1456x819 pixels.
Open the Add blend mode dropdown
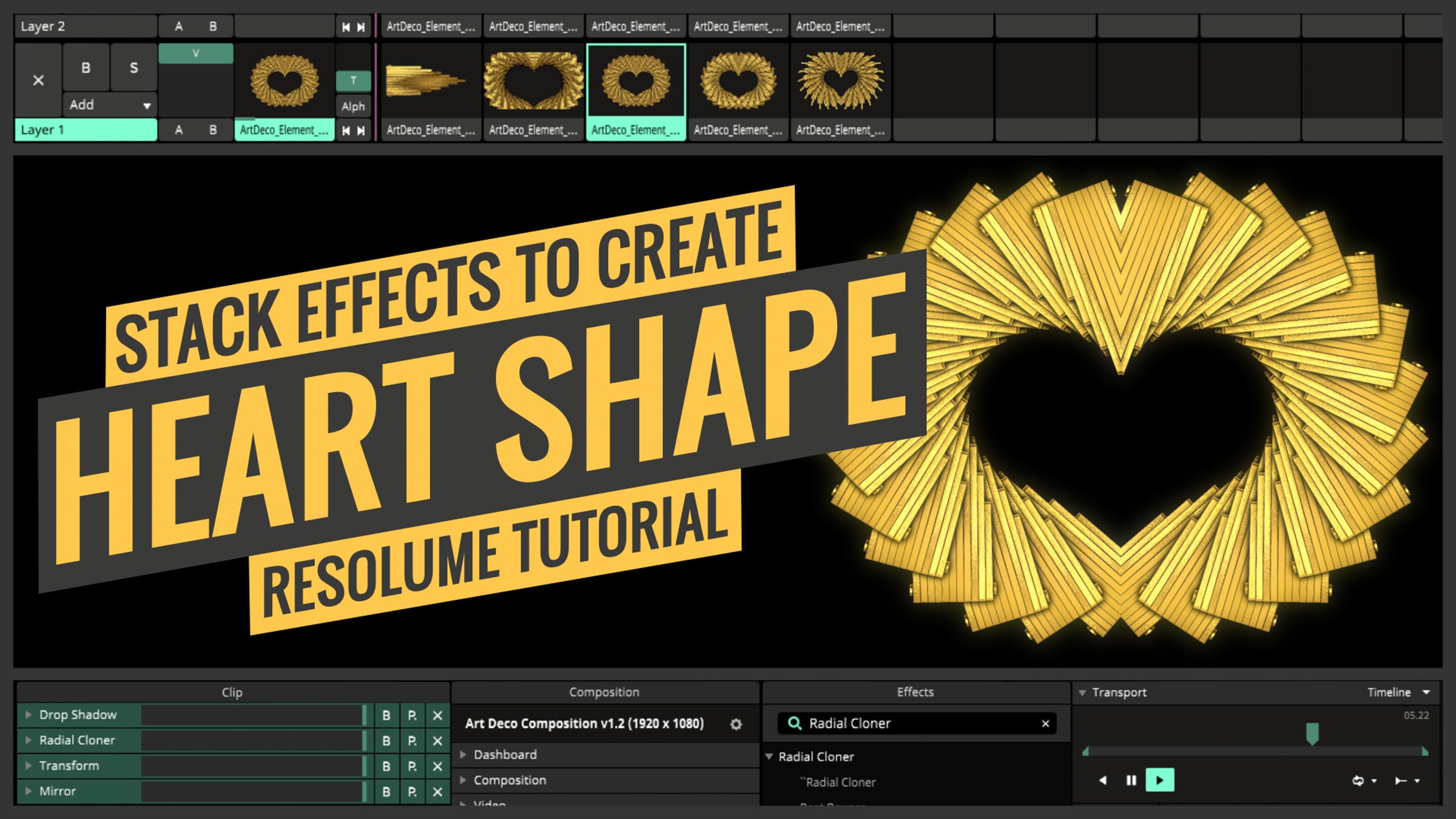click(110, 105)
